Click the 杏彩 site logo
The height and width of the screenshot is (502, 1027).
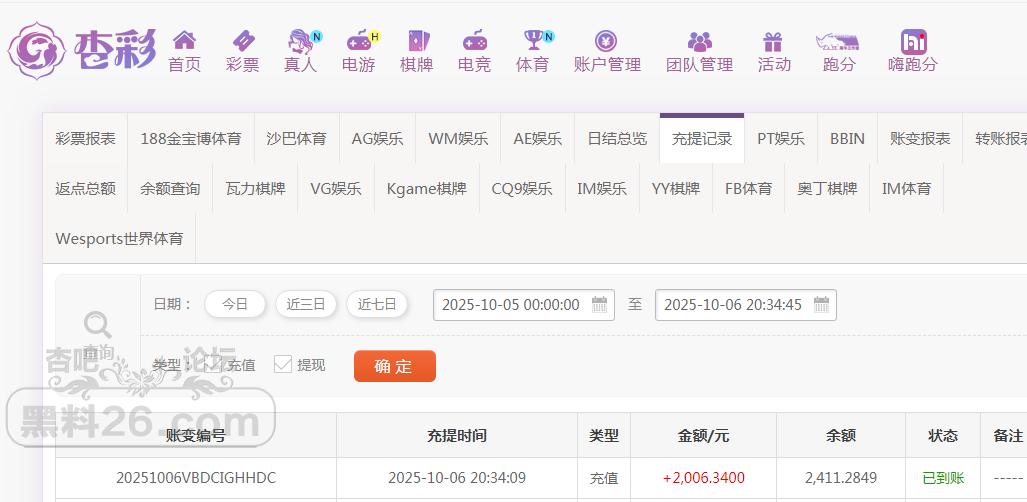pyautogui.click(x=82, y=49)
